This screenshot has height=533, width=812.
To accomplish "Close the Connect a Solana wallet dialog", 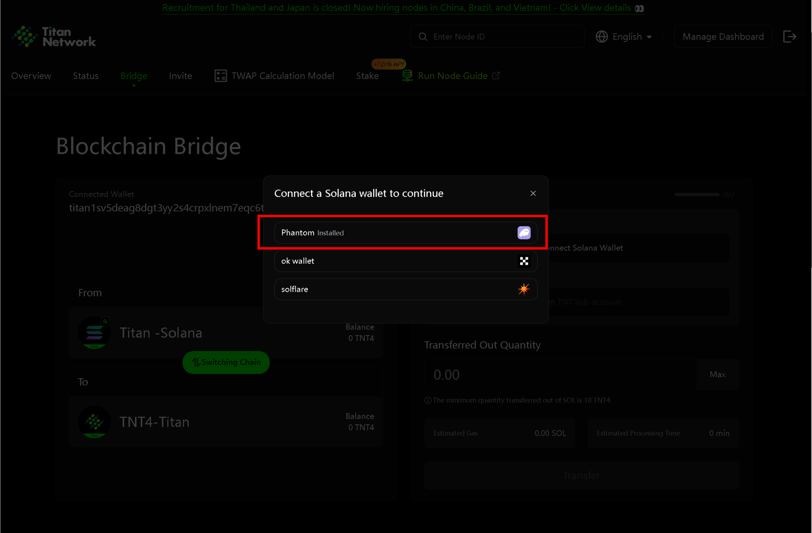I will pyautogui.click(x=533, y=193).
